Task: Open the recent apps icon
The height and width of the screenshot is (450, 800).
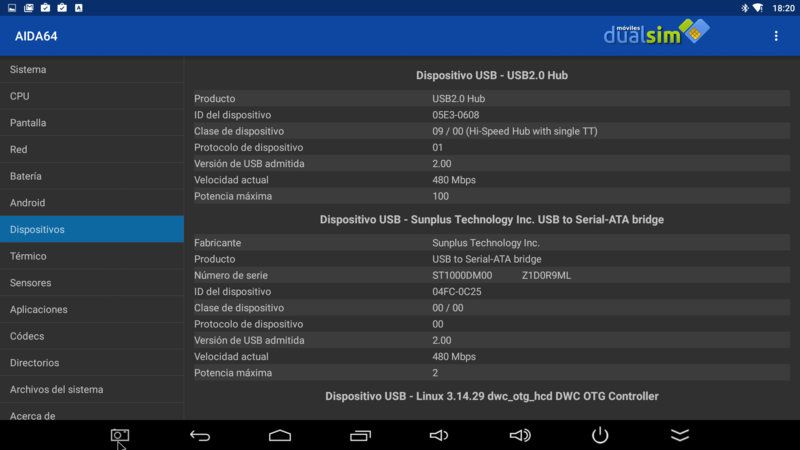Action: pos(360,435)
